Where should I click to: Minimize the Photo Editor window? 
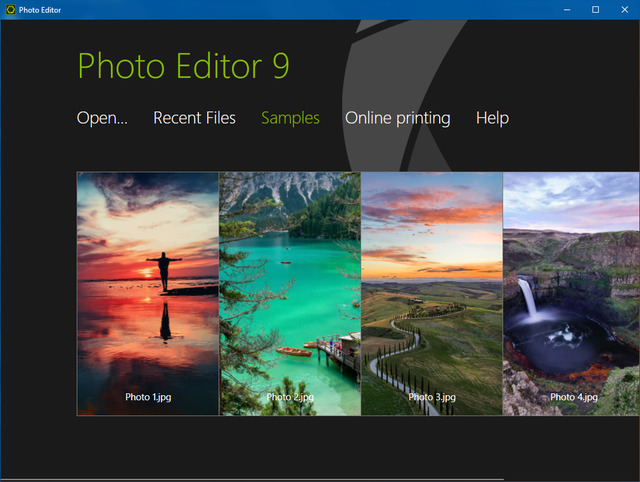pos(567,10)
